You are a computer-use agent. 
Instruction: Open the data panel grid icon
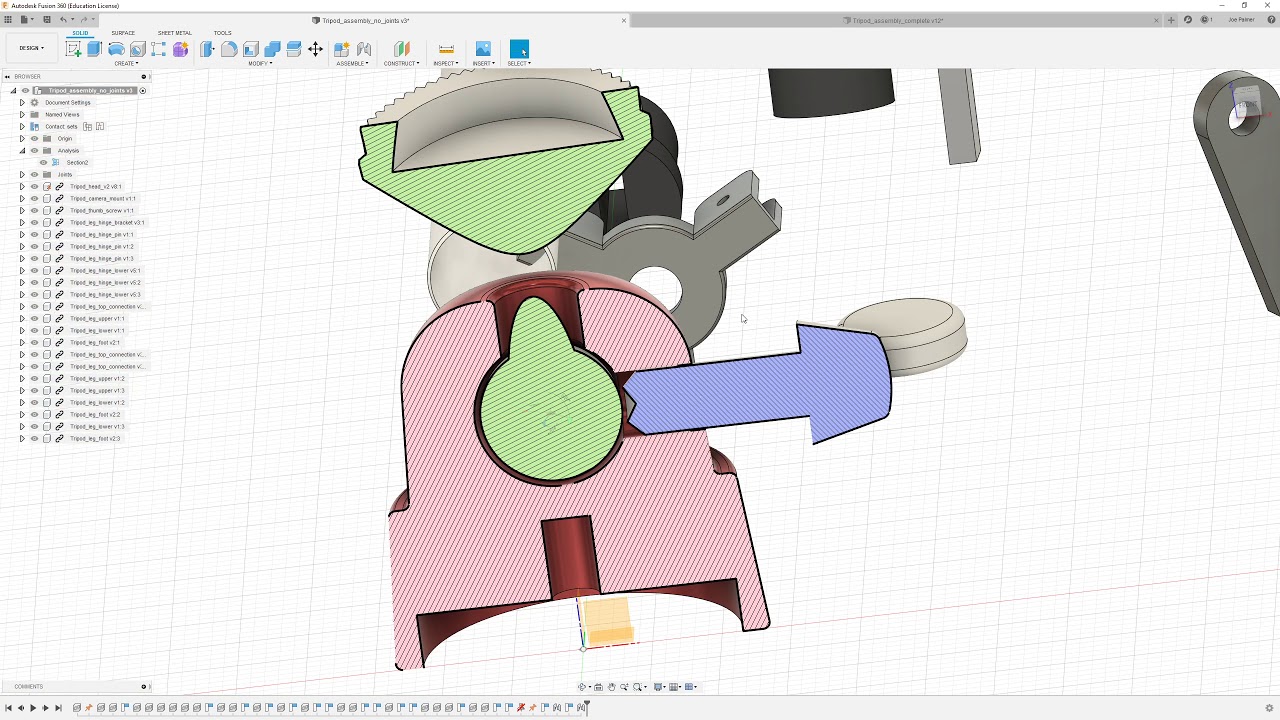point(8,20)
